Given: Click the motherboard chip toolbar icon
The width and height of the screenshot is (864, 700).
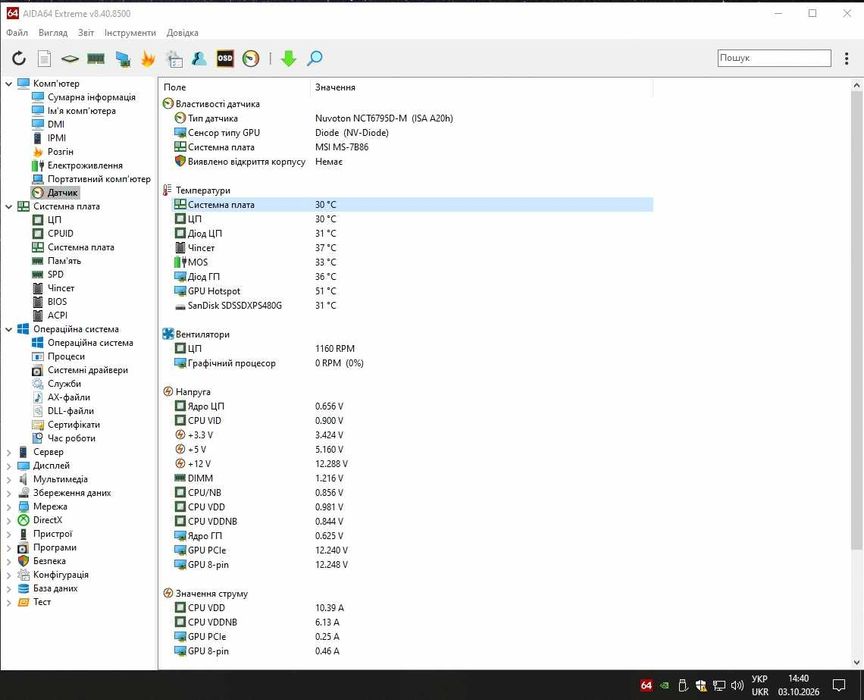Looking at the screenshot, I should (x=70, y=58).
